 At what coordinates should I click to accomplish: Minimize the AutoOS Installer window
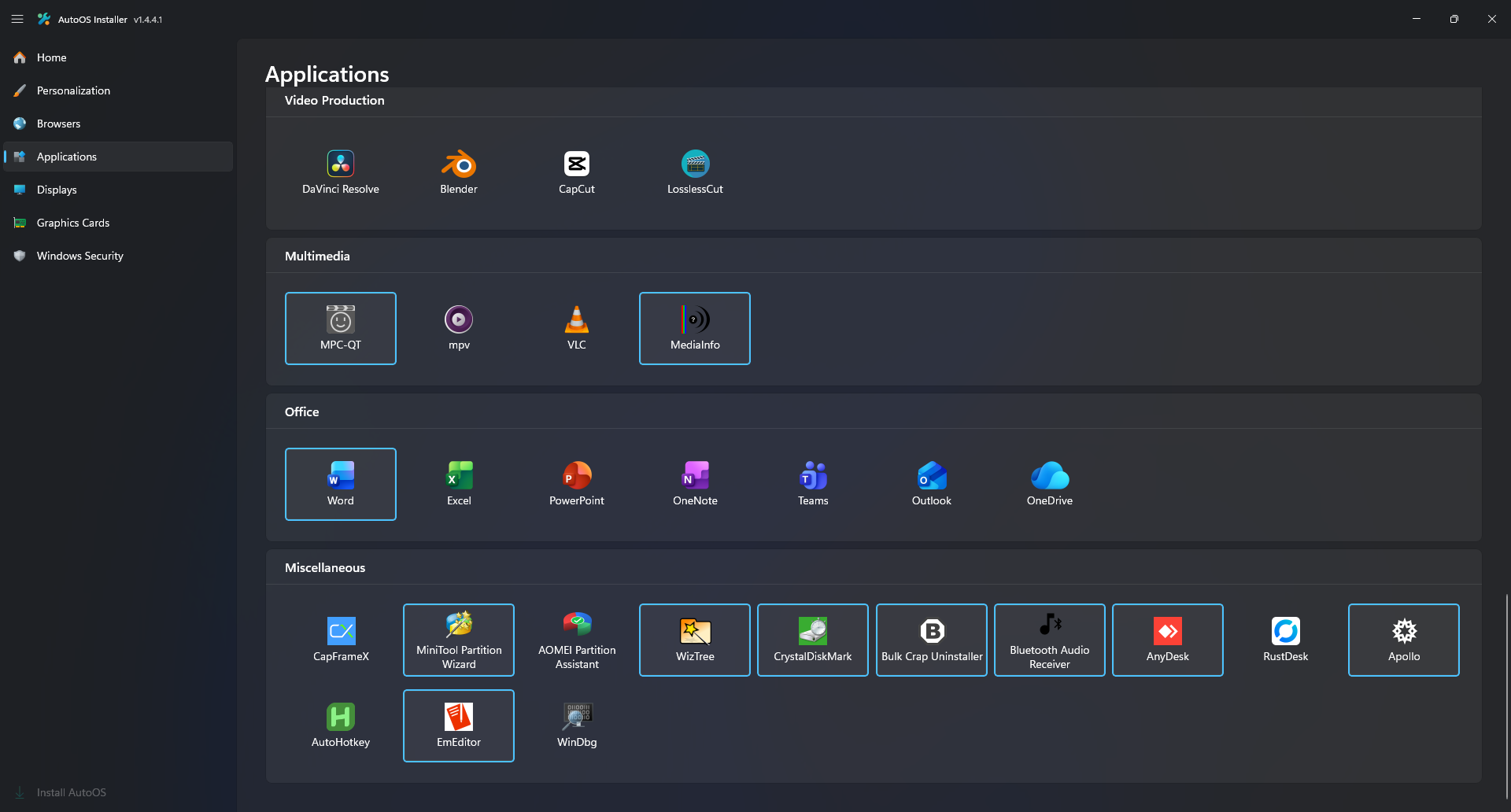(1417, 19)
